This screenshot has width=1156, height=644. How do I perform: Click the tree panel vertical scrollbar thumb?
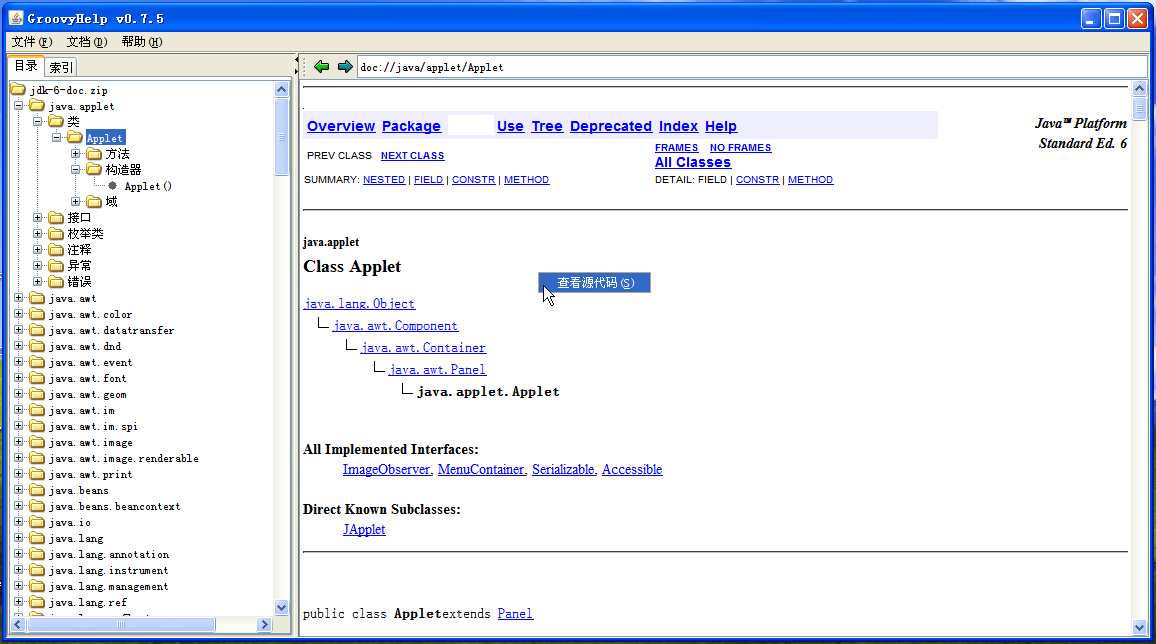[281, 137]
